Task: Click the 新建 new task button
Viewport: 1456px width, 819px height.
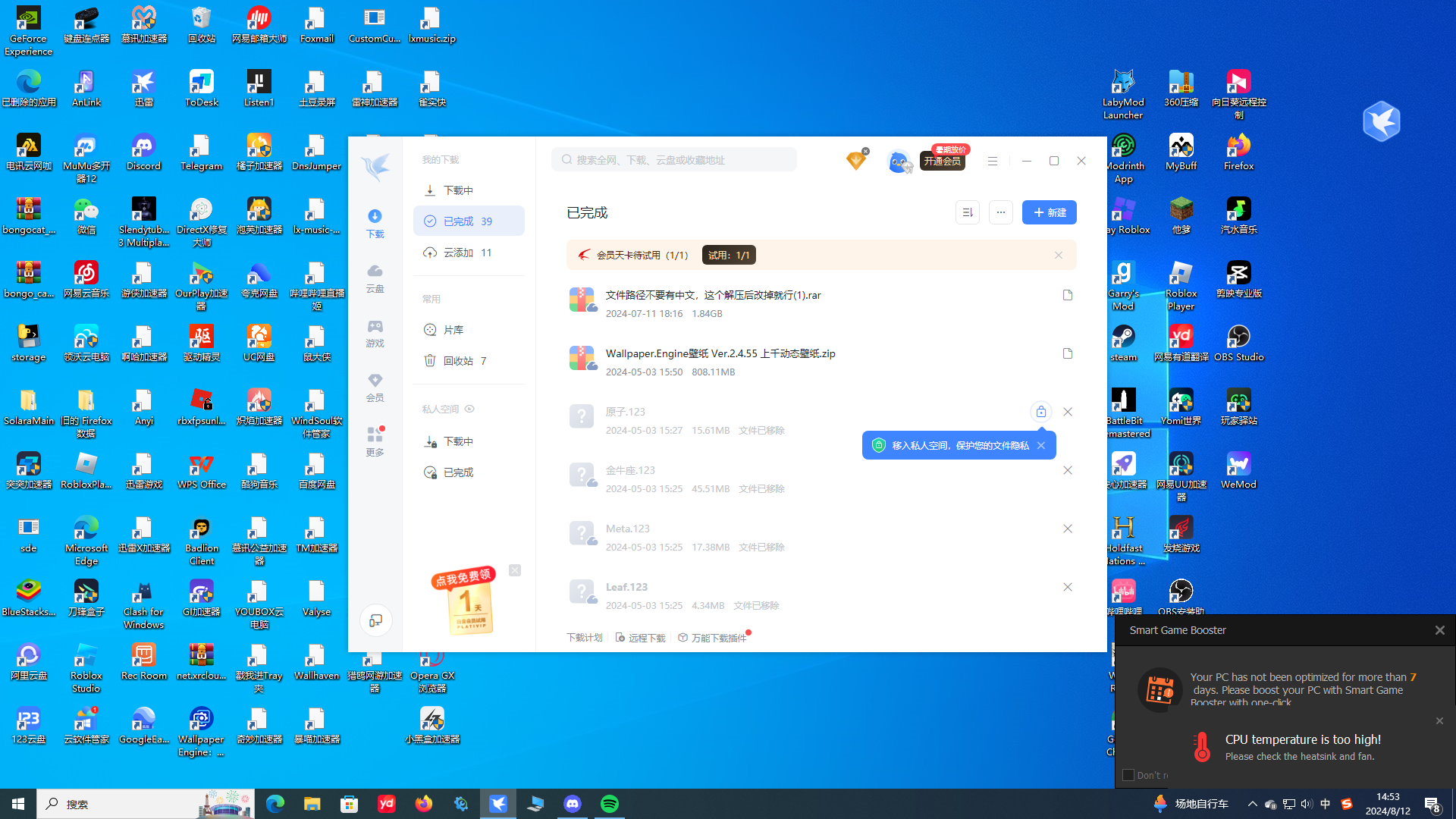Action: click(x=1049, y=212)
